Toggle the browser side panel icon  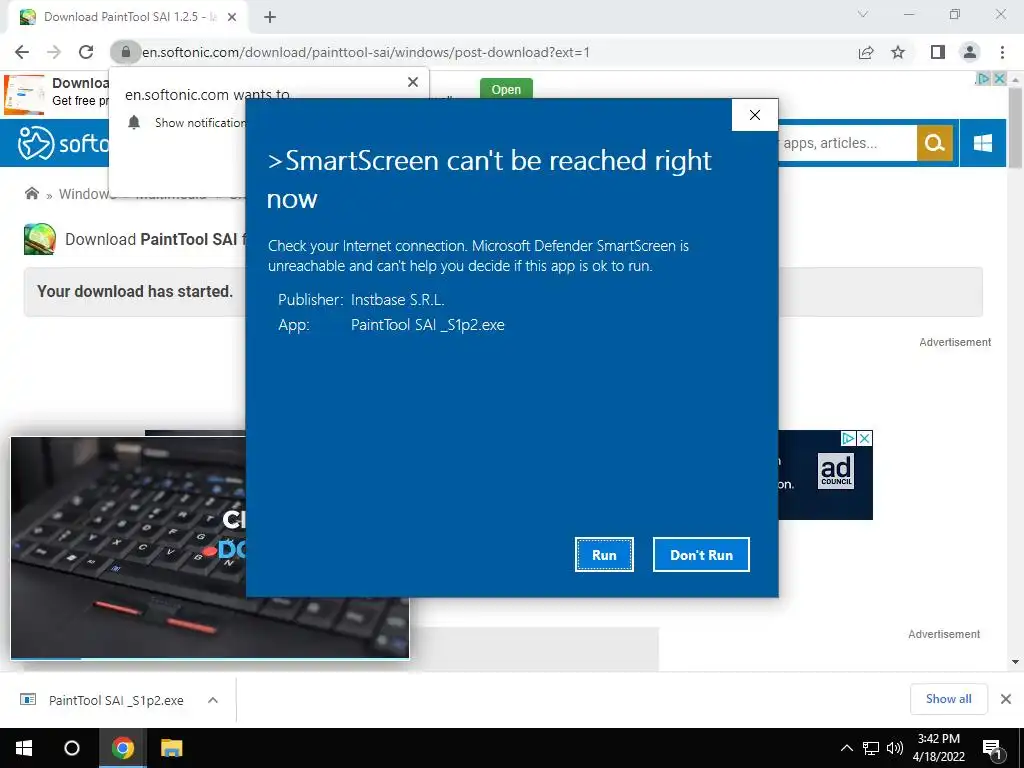(938, 52)
